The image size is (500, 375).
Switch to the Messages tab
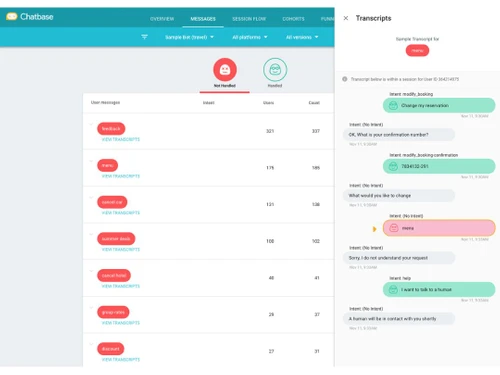coord(203,19)
